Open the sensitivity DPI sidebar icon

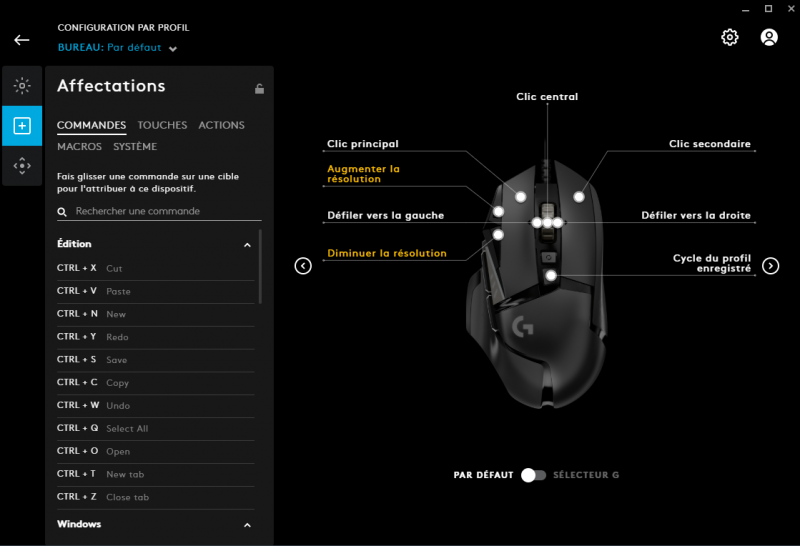[22, 165]
